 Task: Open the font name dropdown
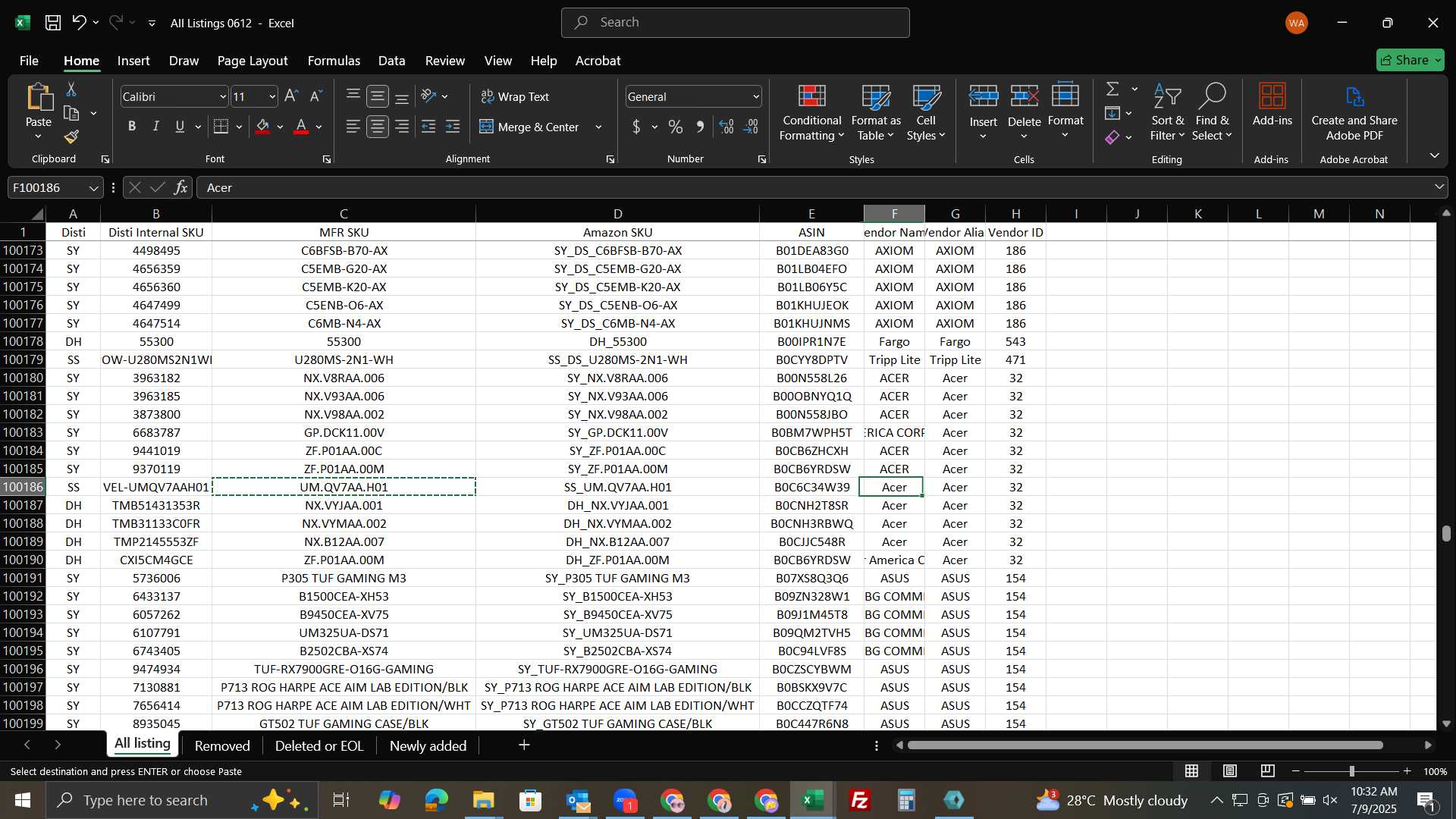click(222, 96)
